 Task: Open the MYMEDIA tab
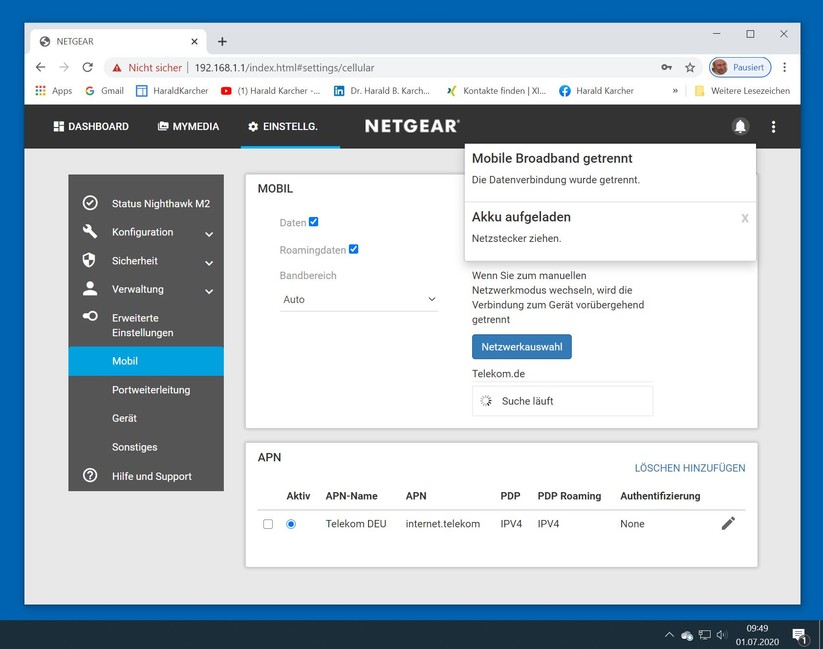point(189,127)
